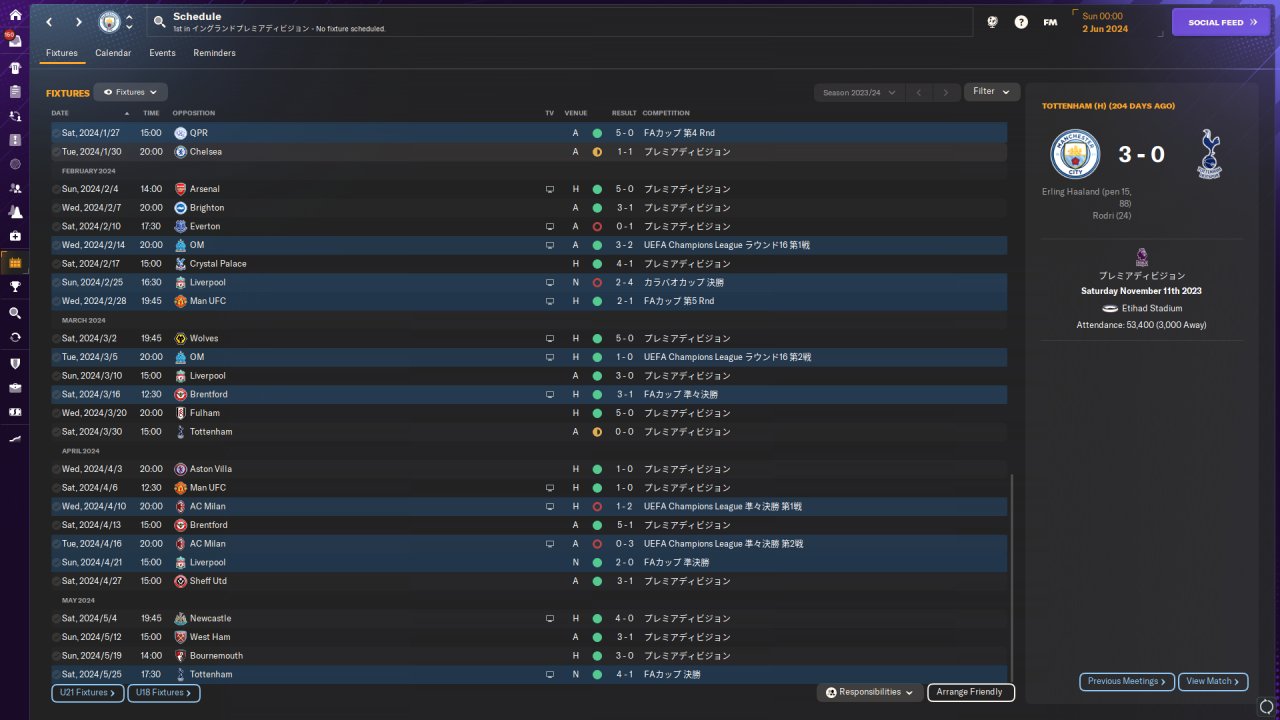The height and width of the screenshot is (720, 1280).
Task: Open the help question mark icon
Action: (1021, 22)
